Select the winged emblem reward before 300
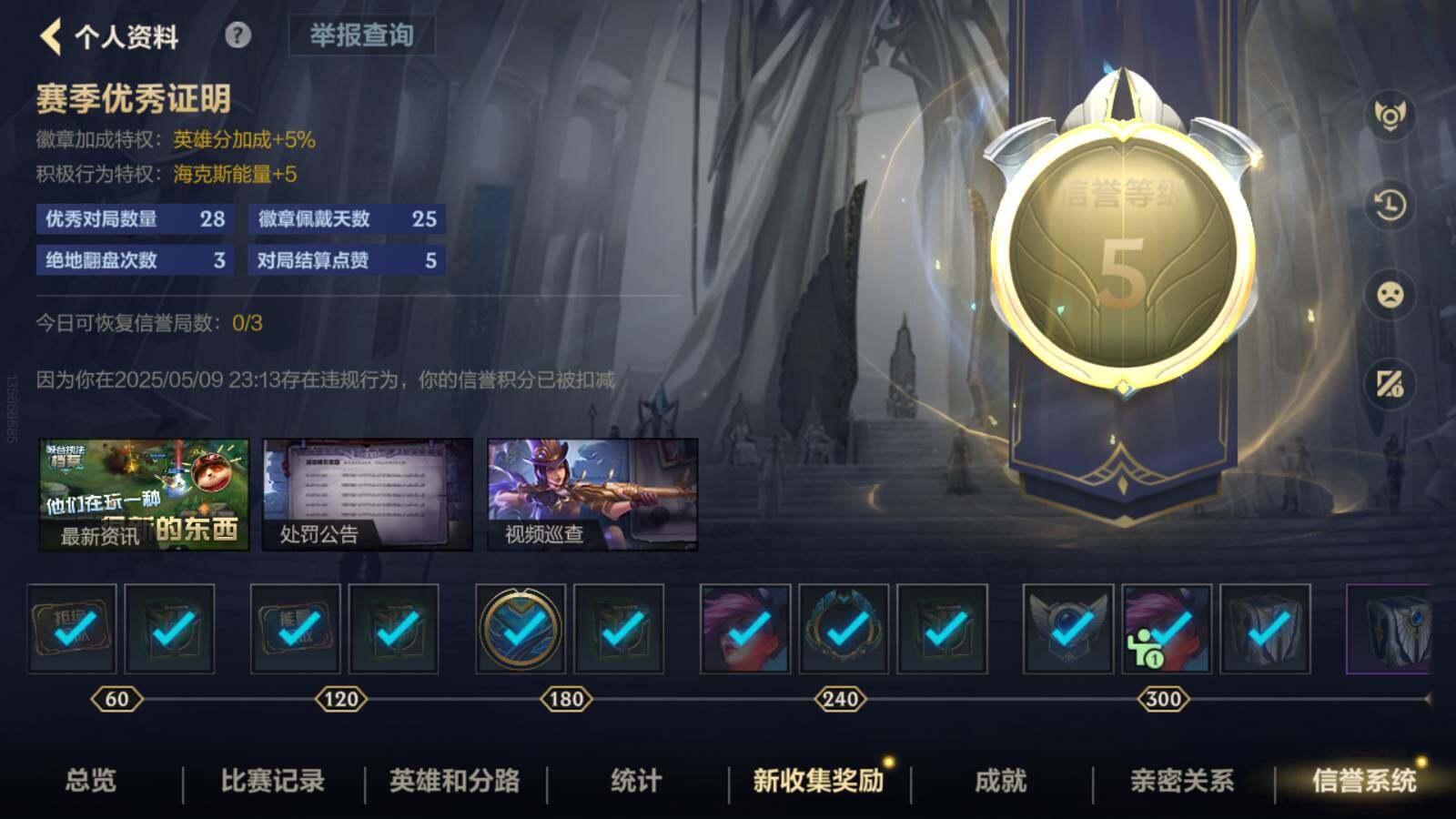The width and height of the screenshot is (1456, 819). [x=1067, y=629]
